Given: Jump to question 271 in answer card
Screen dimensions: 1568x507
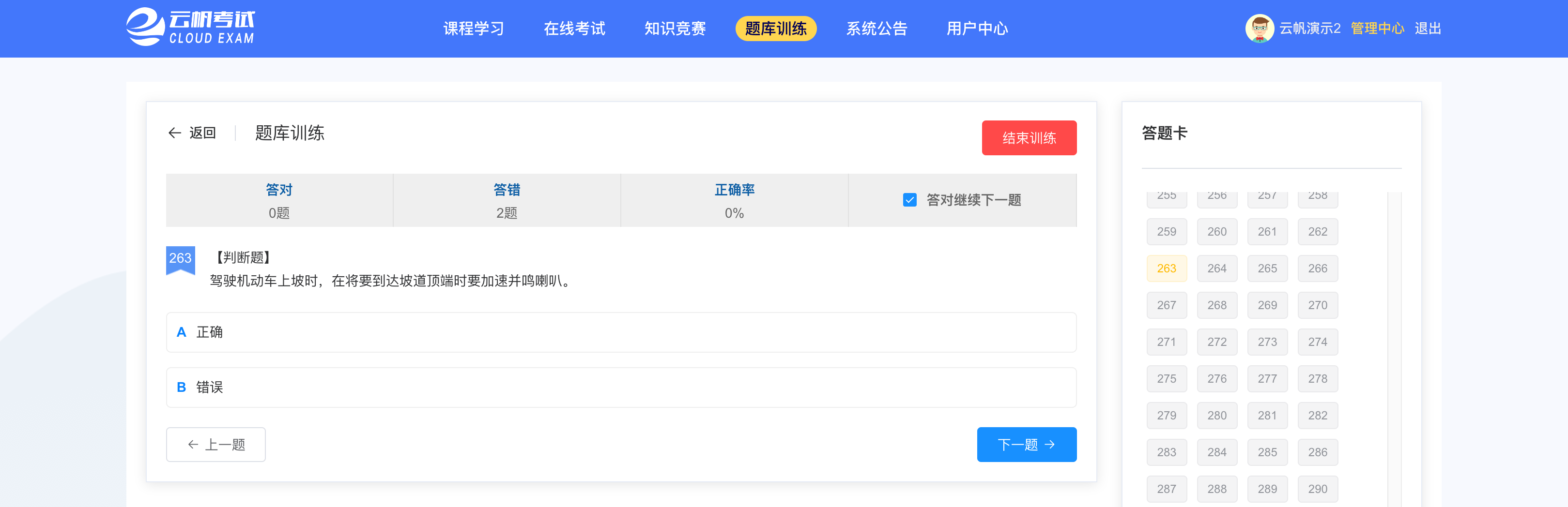Looking at the screenshot, I should (x=1166, y=342).
